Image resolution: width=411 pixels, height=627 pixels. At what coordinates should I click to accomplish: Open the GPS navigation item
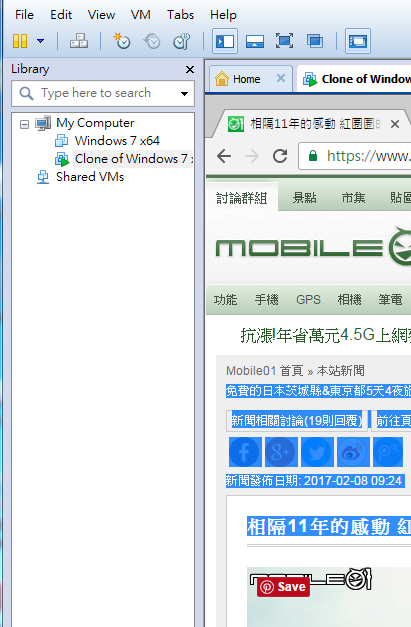pyautogui.click(x=308, y=300)
